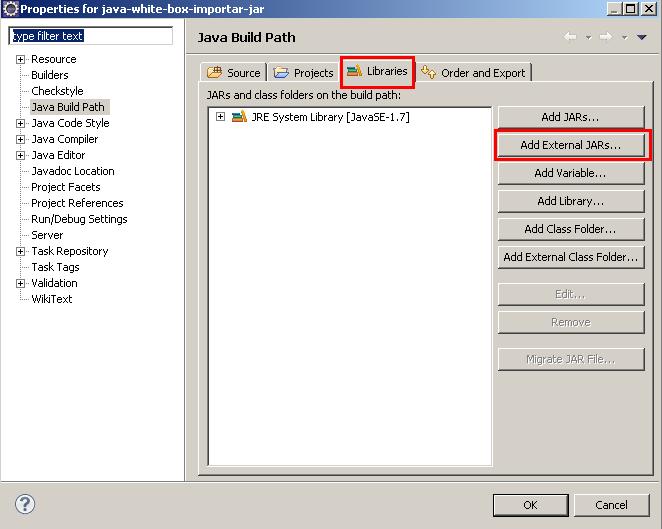This screenshot has width=662, height=529.
Task: Expand the Java Editor node
Action: click(20, 155)
